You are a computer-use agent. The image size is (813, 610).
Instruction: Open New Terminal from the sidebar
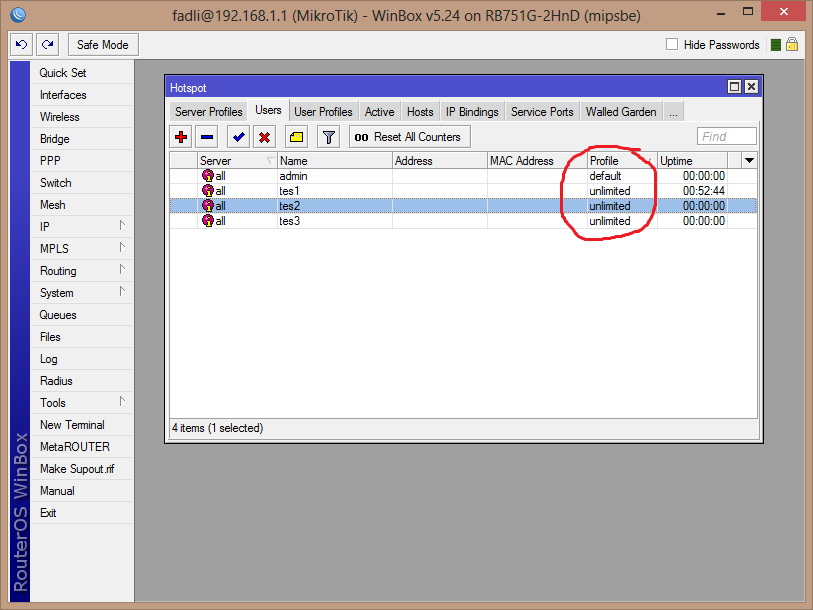coord(71,424)
